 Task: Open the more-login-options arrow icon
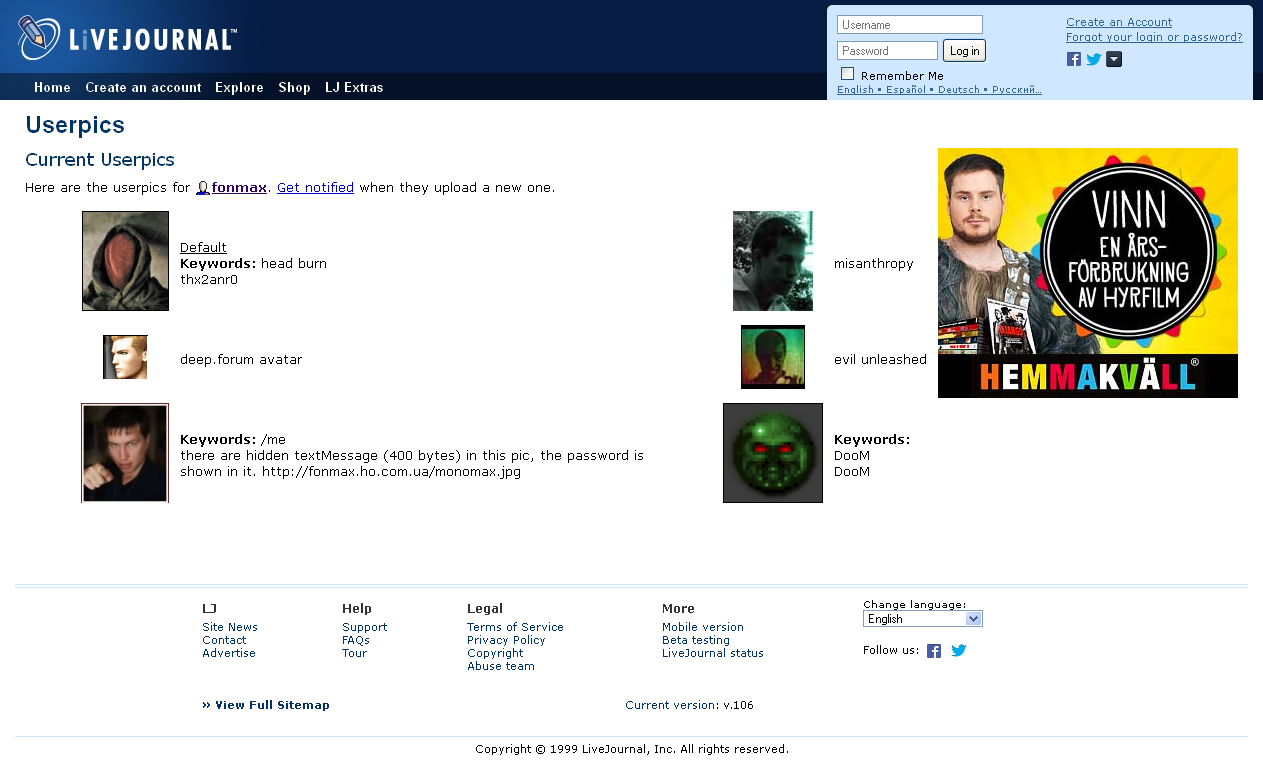[1114, 59]
